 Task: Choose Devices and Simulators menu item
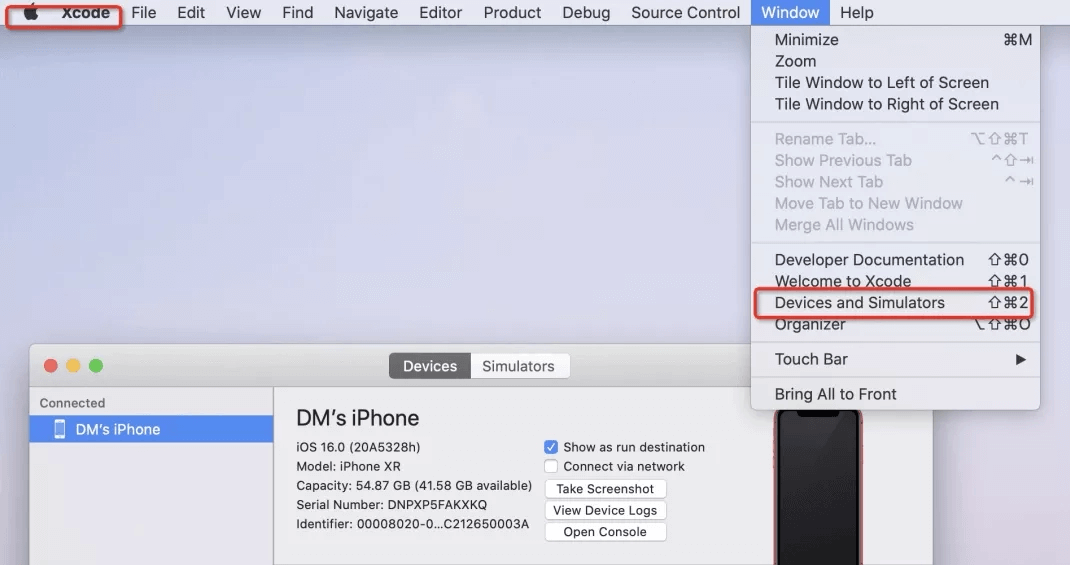point(859,303)
